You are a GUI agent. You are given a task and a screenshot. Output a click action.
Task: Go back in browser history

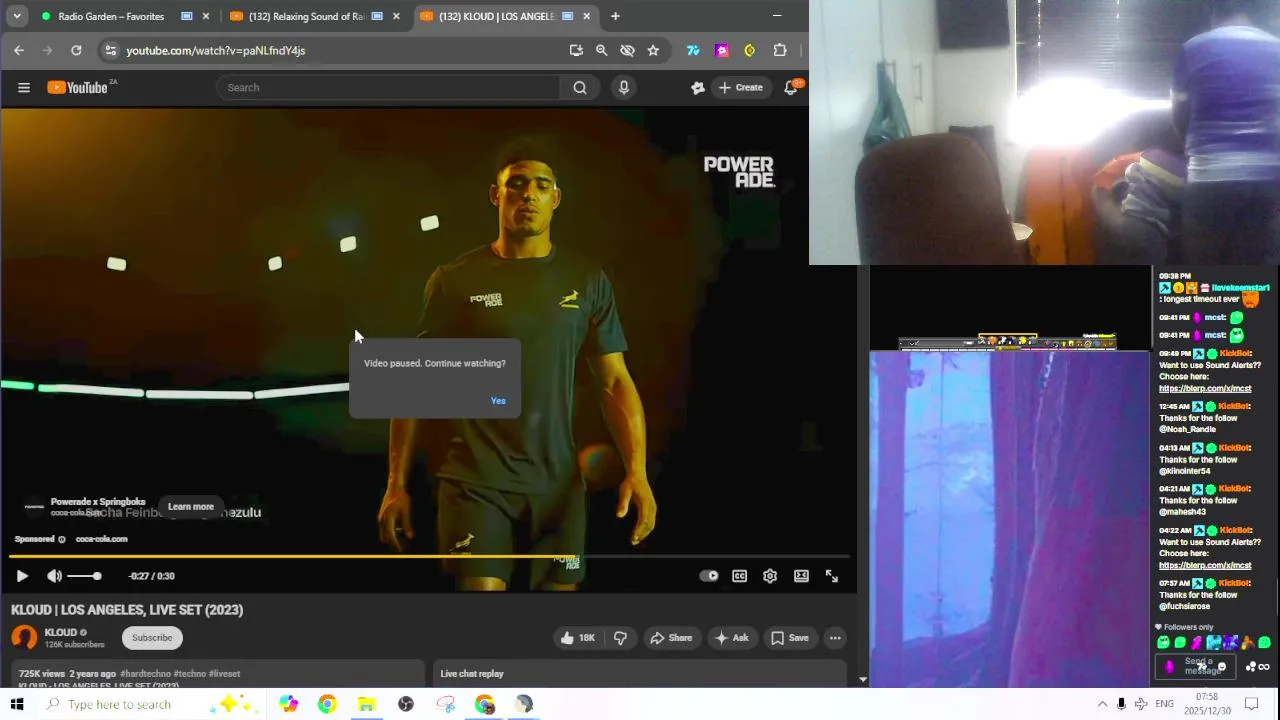tap(19, 50)
